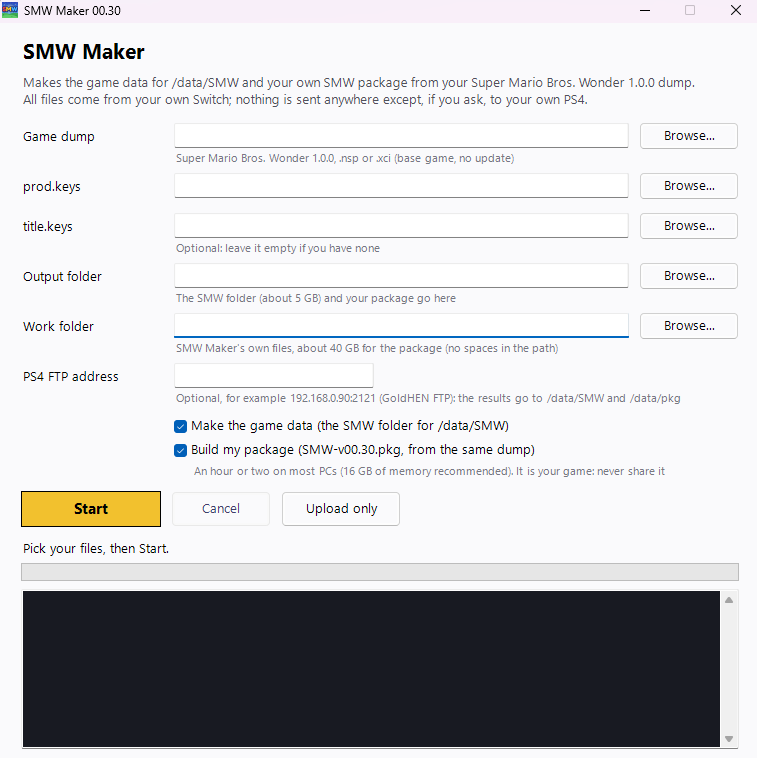Screen dimensions: 757x758
Task: Uncheck Build my package checkbox
Action: (x=180, y=450)
